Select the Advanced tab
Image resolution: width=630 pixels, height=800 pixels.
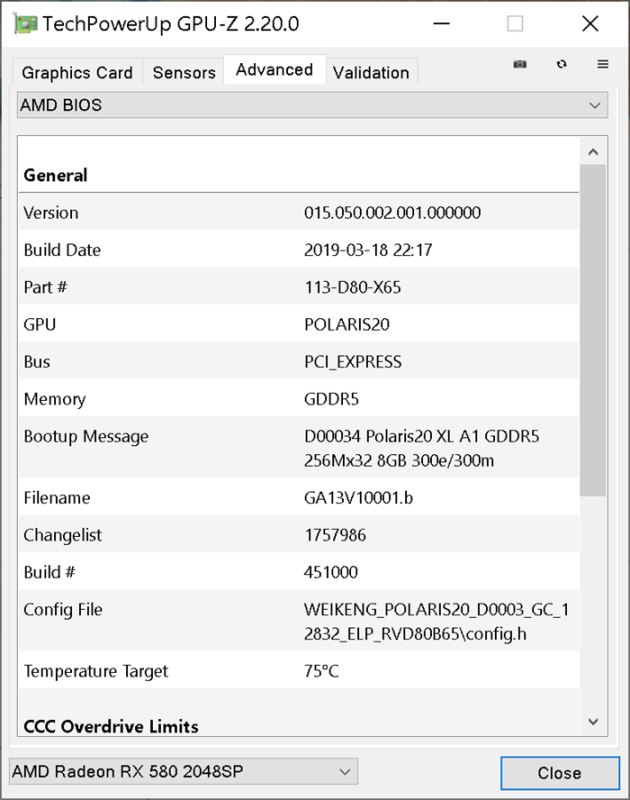pyautogui.click(x=274, y=70)
